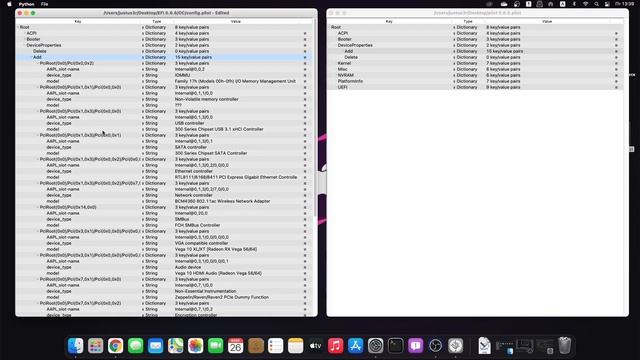
Task: Open type selector for right window UEFI row
Action: (x=454, y=87)
